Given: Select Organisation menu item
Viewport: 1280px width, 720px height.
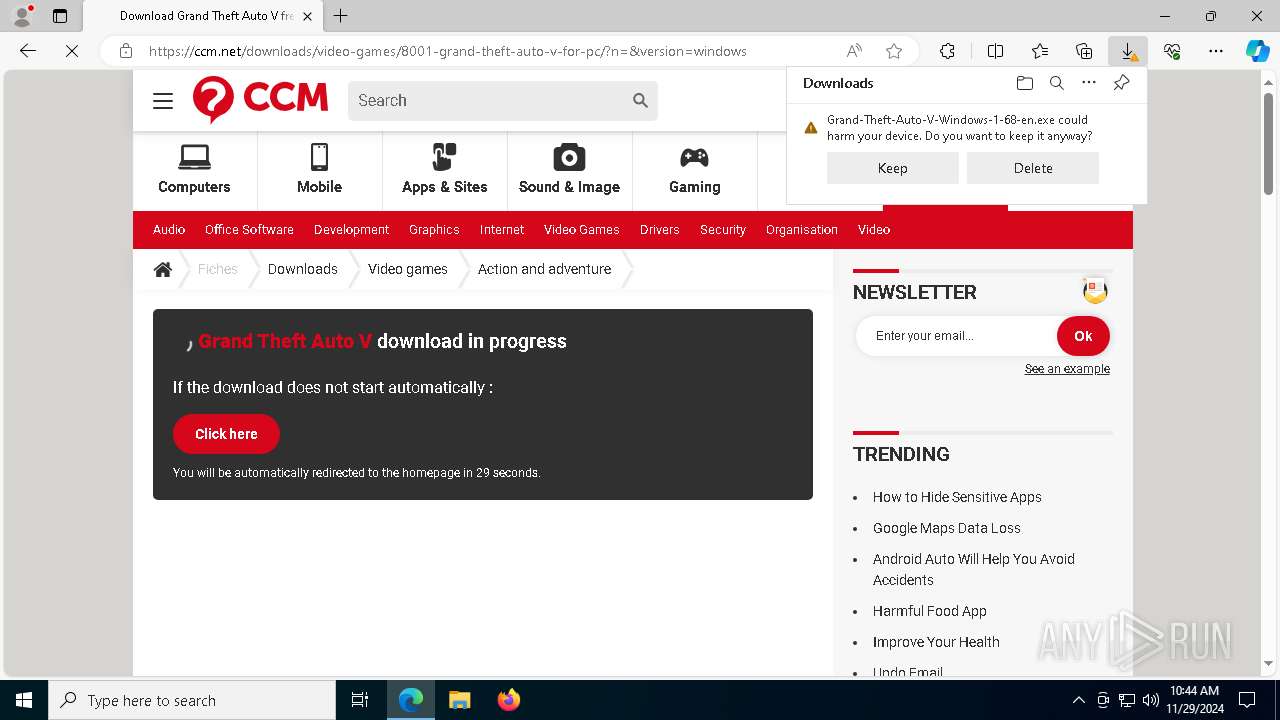Looking at the screenshot, I should click(x=802, y=230).
